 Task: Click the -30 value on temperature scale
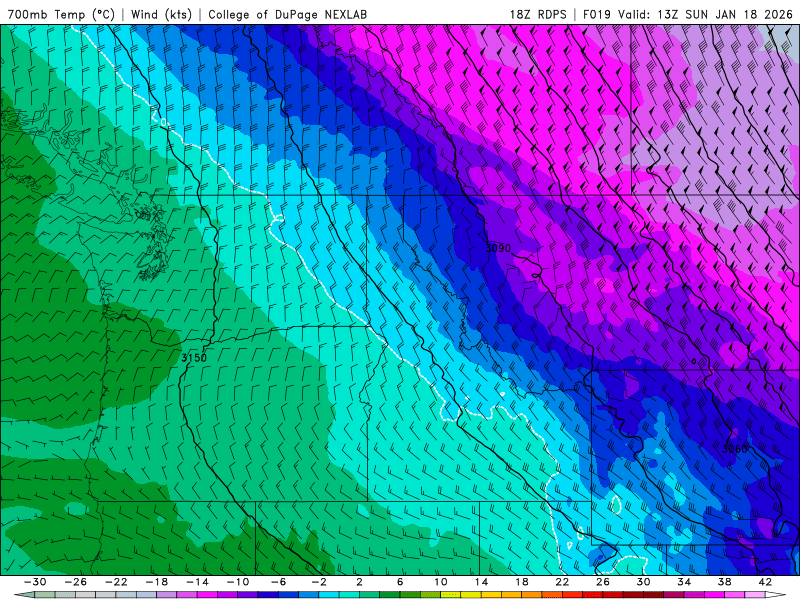tap(35, 582)
